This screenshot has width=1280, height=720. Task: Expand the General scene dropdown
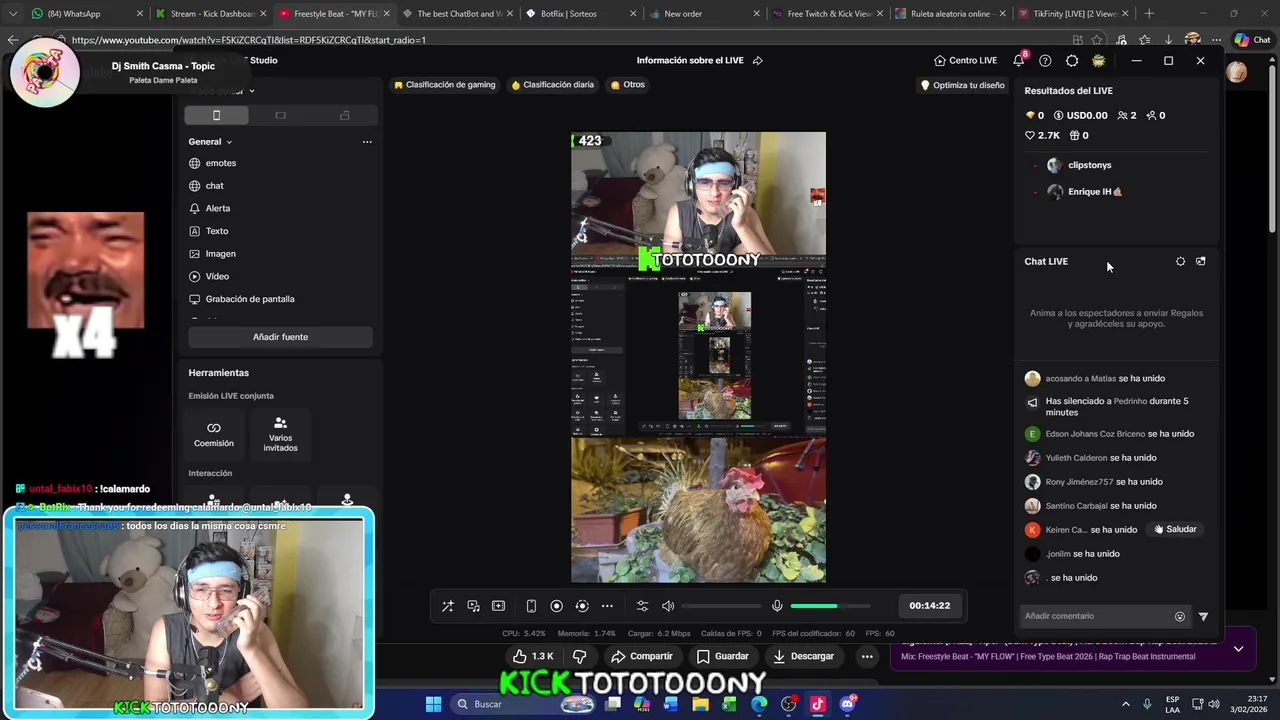(210, 142)
